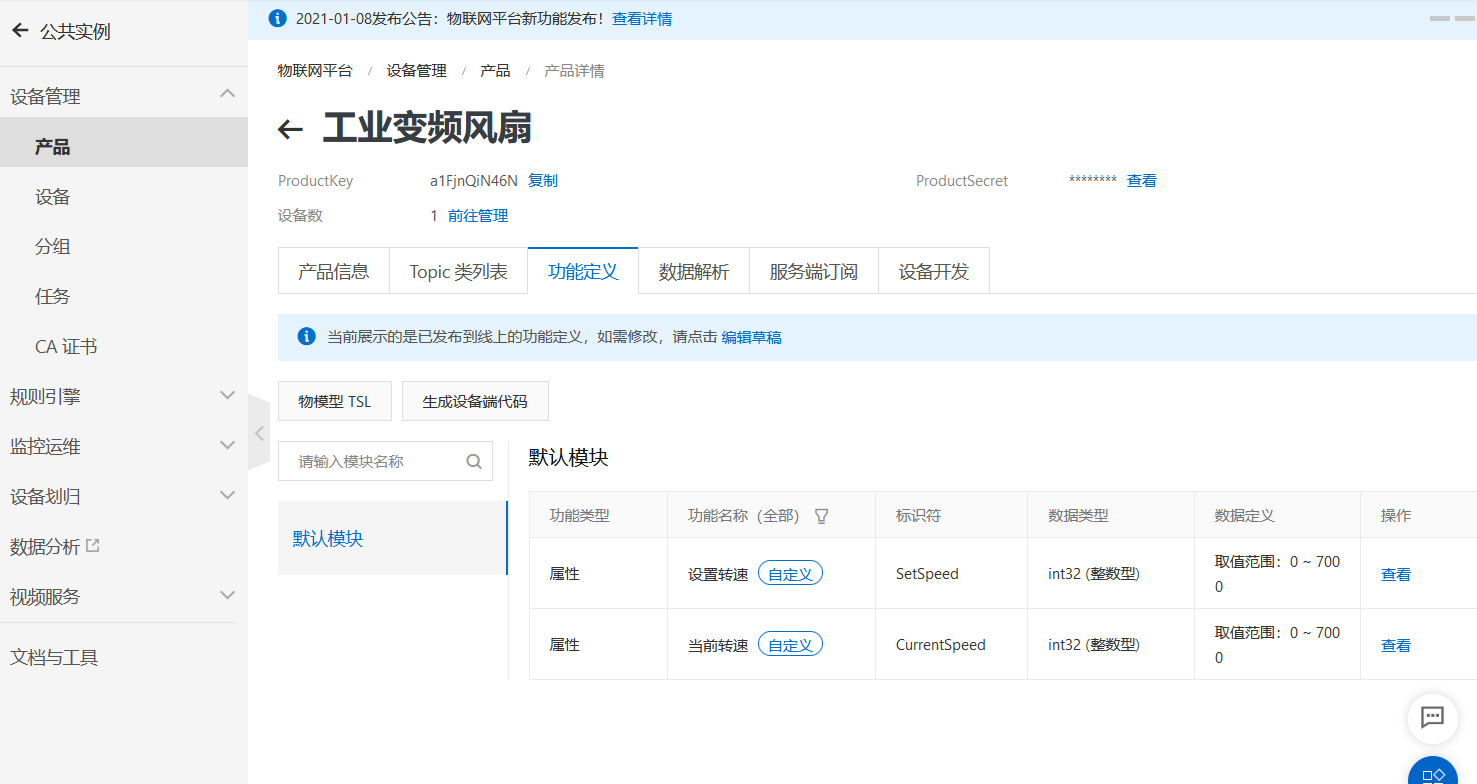
Task: Click the 自定义 tag beside 设置转速
Action: (790, 574)
